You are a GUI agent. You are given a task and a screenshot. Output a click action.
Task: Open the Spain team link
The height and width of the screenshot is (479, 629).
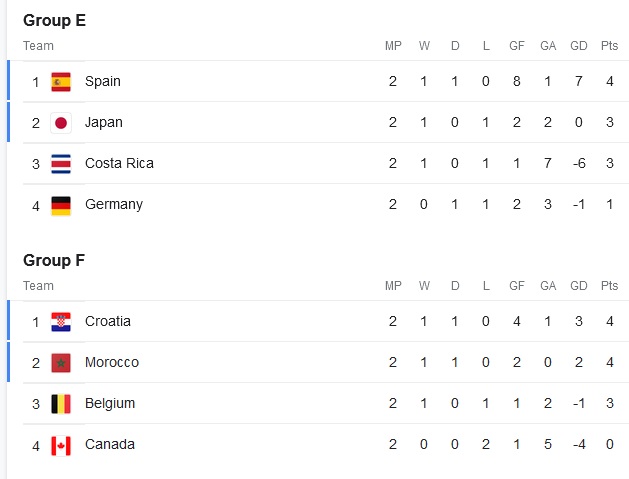(x=103, y=81)
